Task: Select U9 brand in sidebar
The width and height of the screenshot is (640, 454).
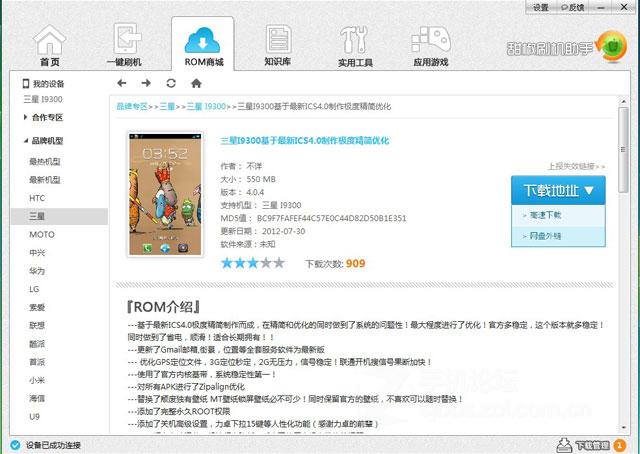Action: click(35, 417)
